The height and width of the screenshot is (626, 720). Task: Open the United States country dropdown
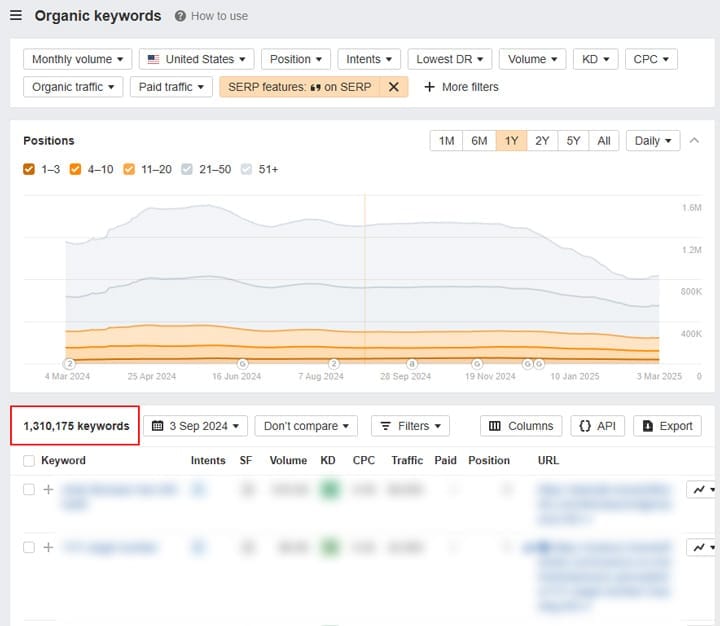[x=197, y=59]
